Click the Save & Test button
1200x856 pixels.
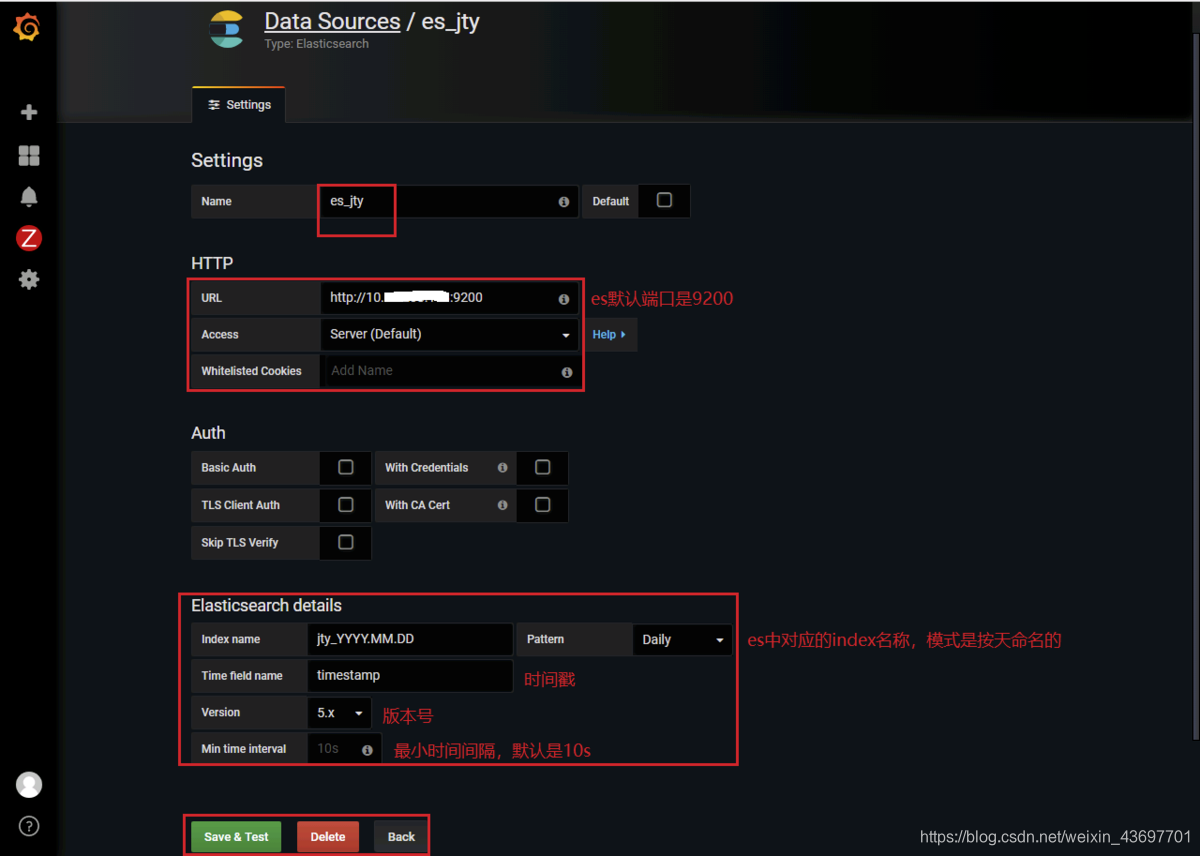coord(236,837)
